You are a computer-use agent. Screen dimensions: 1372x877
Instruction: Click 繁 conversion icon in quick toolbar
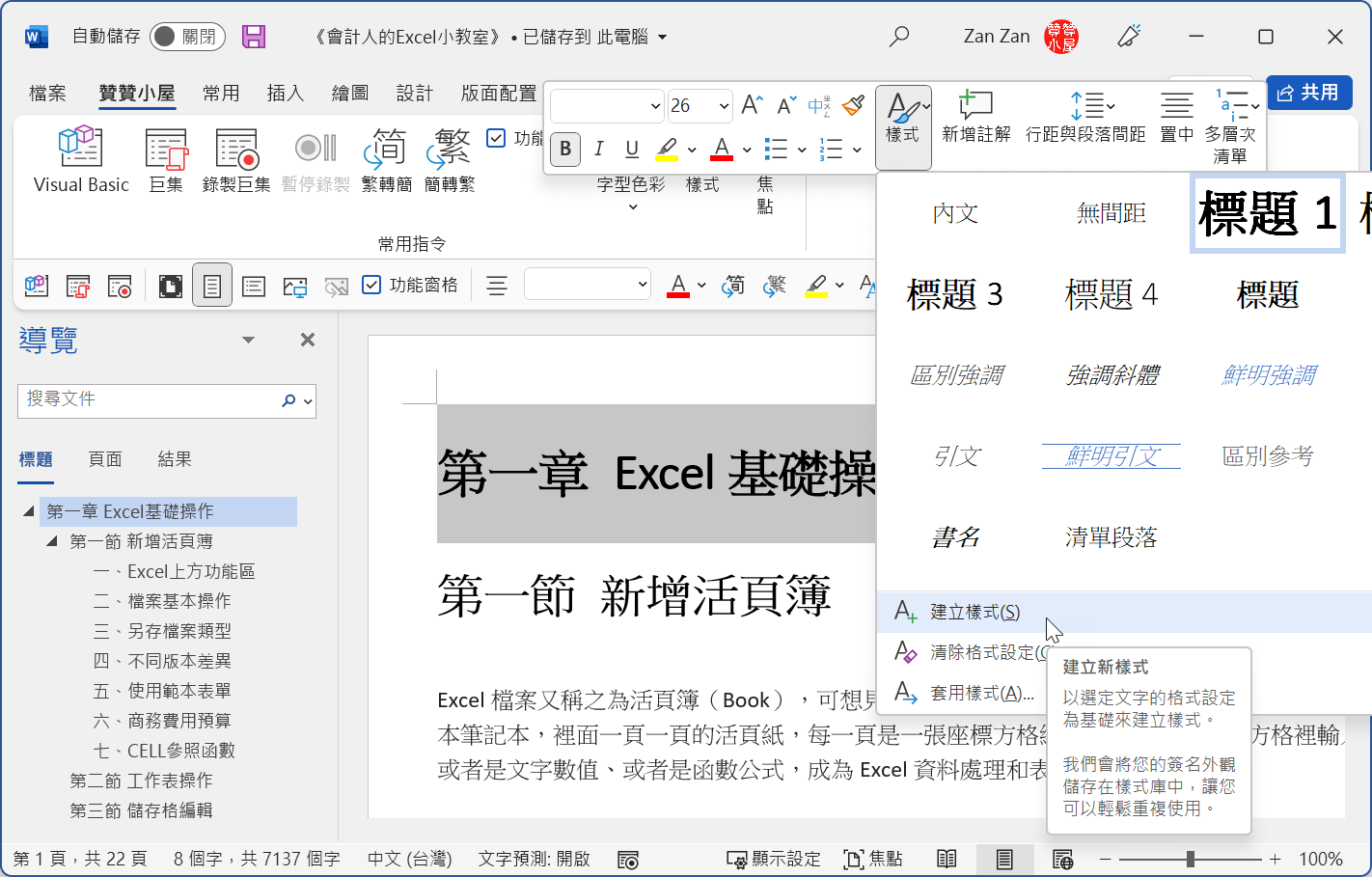pyautogui.click(x=775, y=286)
